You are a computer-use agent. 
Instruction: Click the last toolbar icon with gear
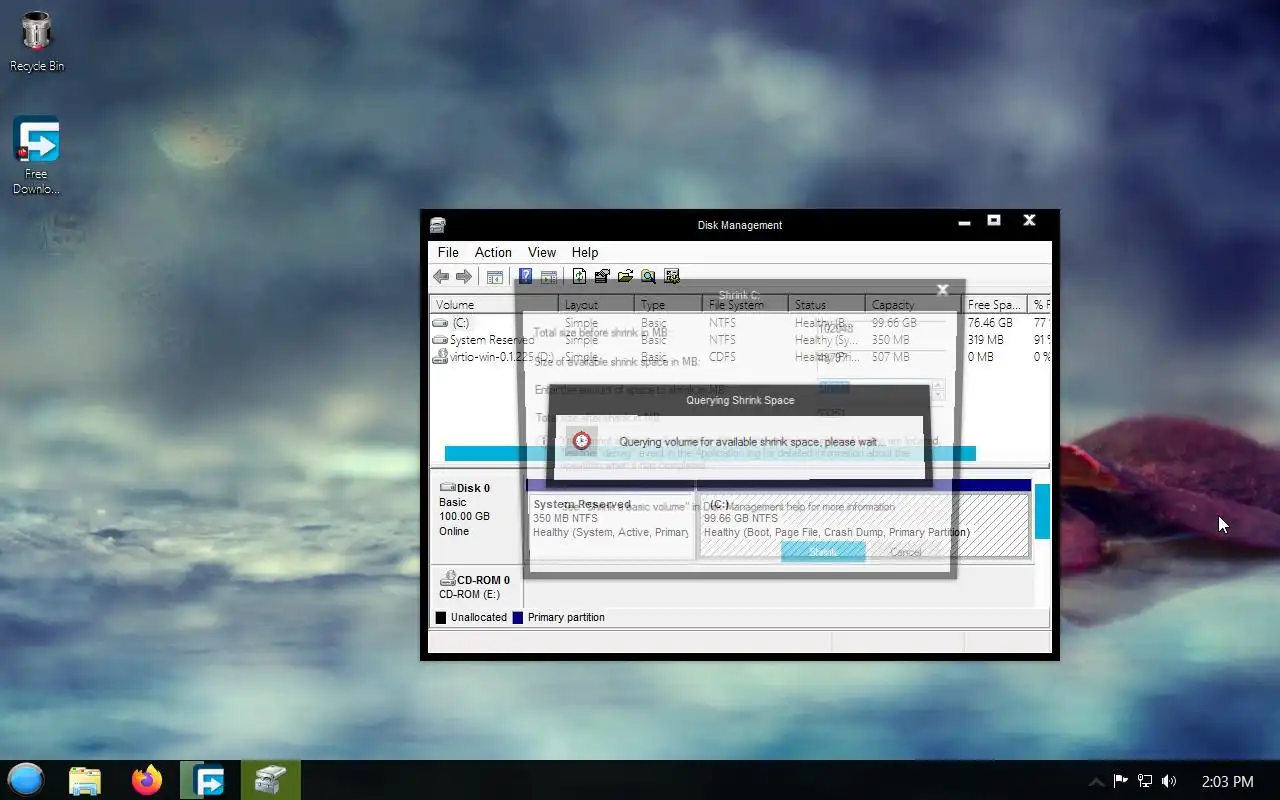tap(672, 277)
